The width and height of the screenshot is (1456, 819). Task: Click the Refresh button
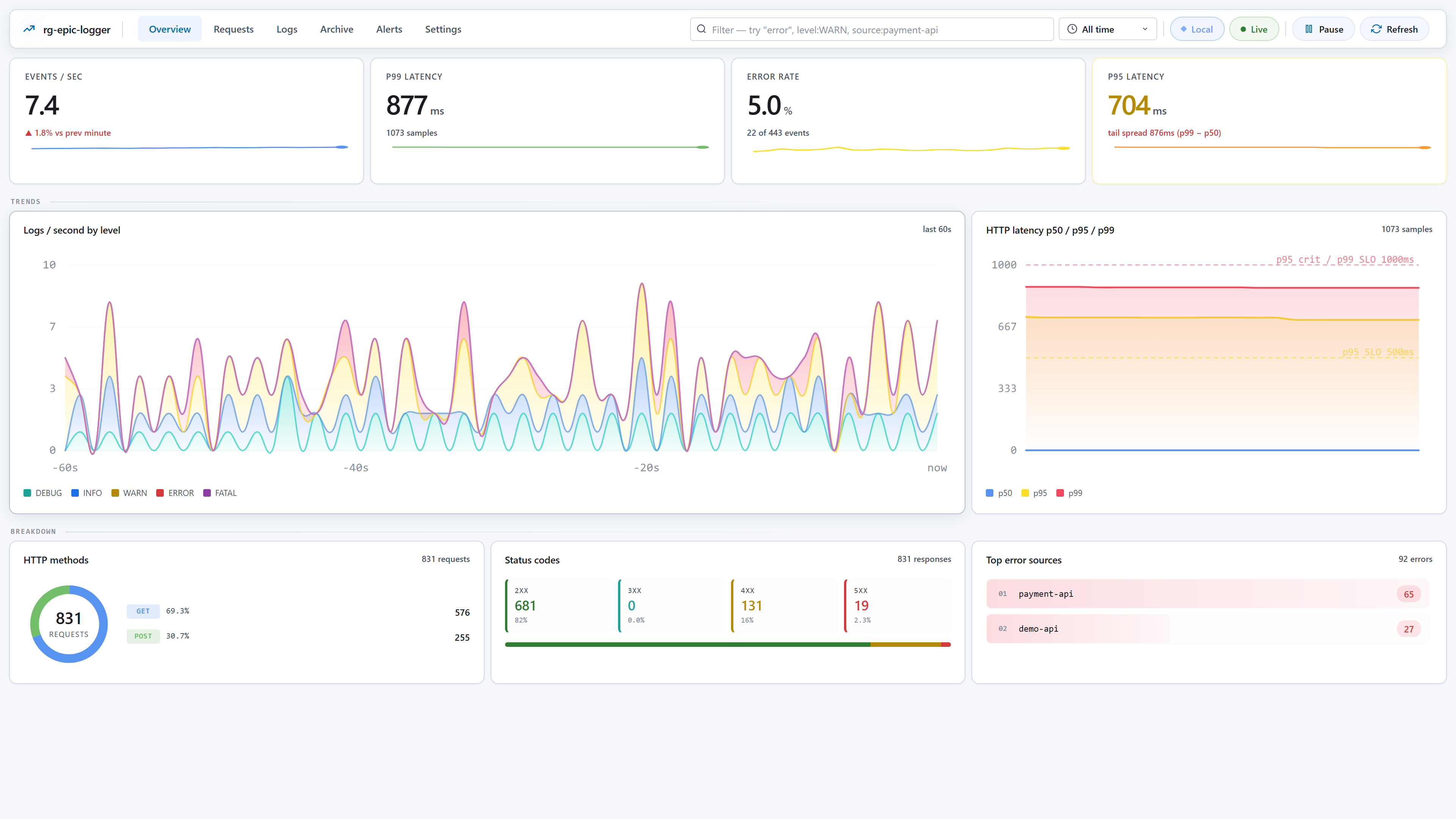click(x=1394, y=30)
